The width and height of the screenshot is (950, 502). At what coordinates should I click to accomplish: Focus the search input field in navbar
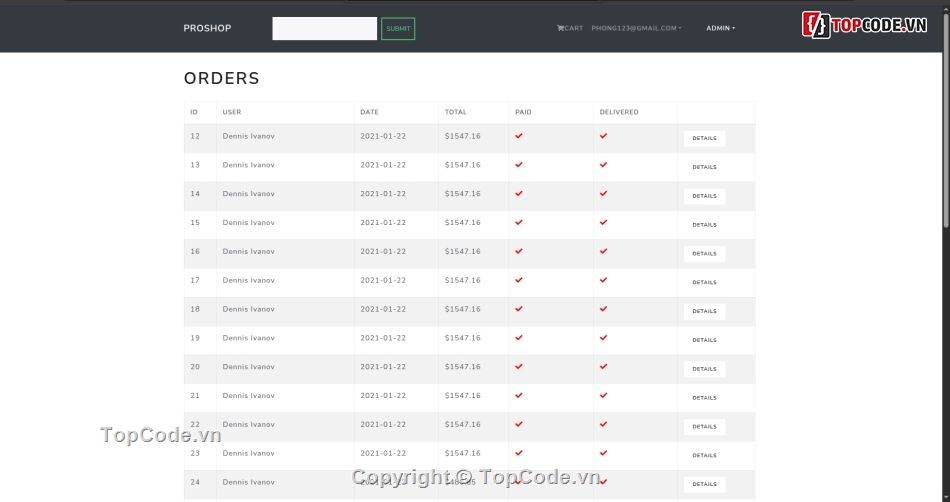324,28
